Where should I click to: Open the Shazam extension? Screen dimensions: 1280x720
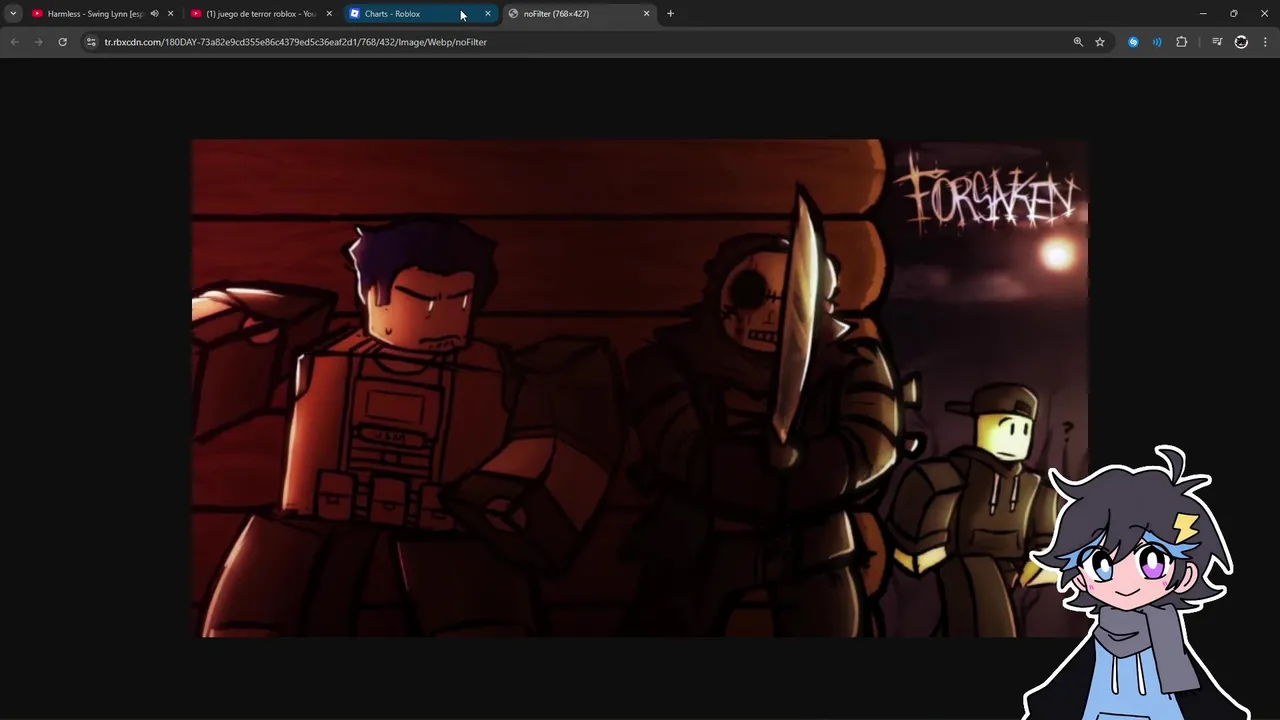coord(1133,42)
